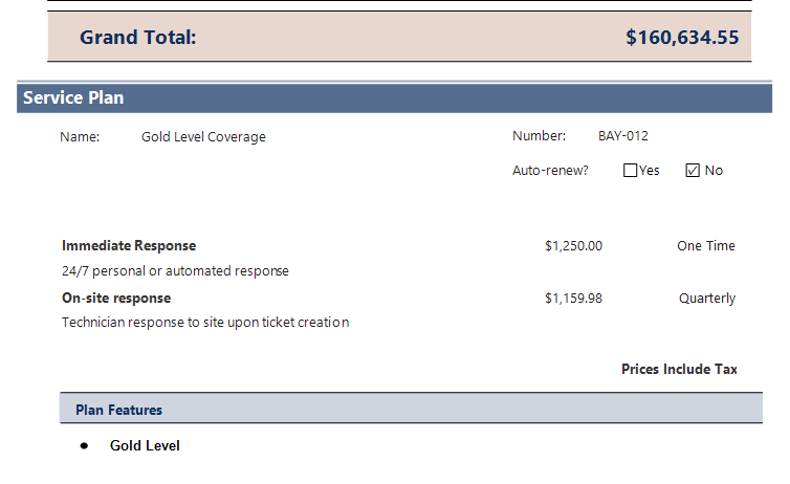Click the Grand Total amount $160,634.55
This screenshot has width=790, height=484.
point(682,38)
